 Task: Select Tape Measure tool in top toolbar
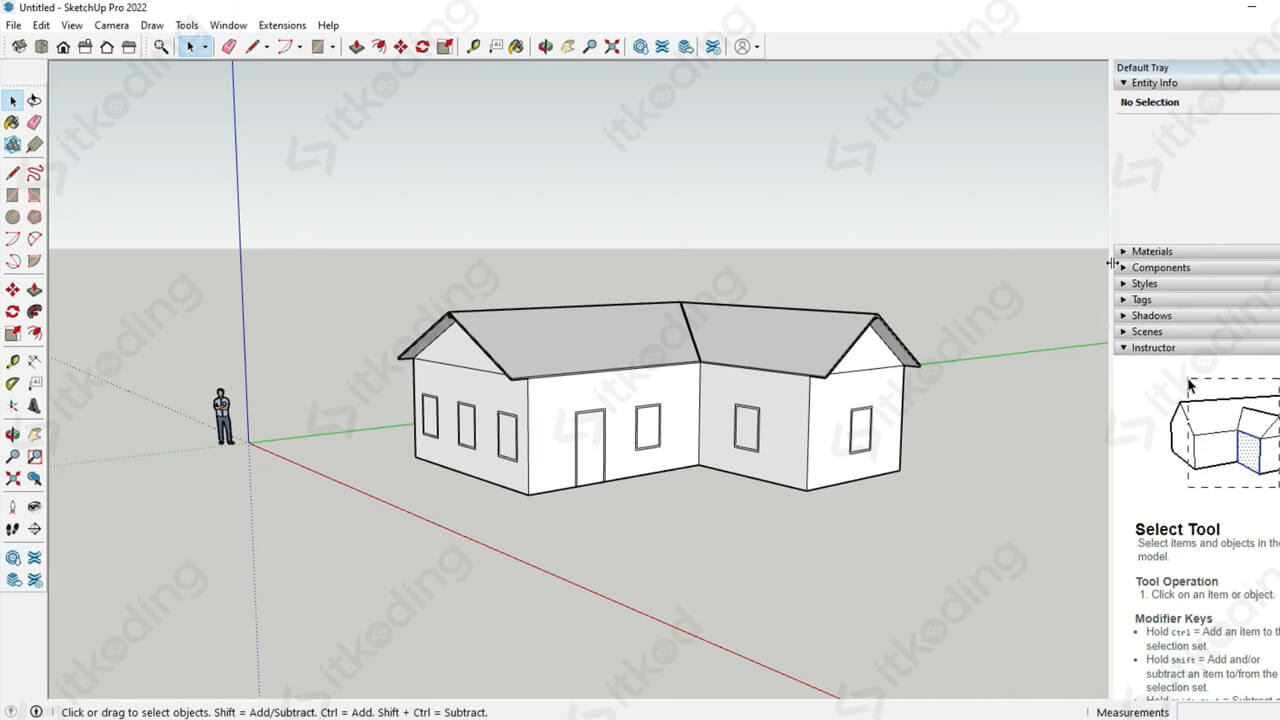point(473,46)
